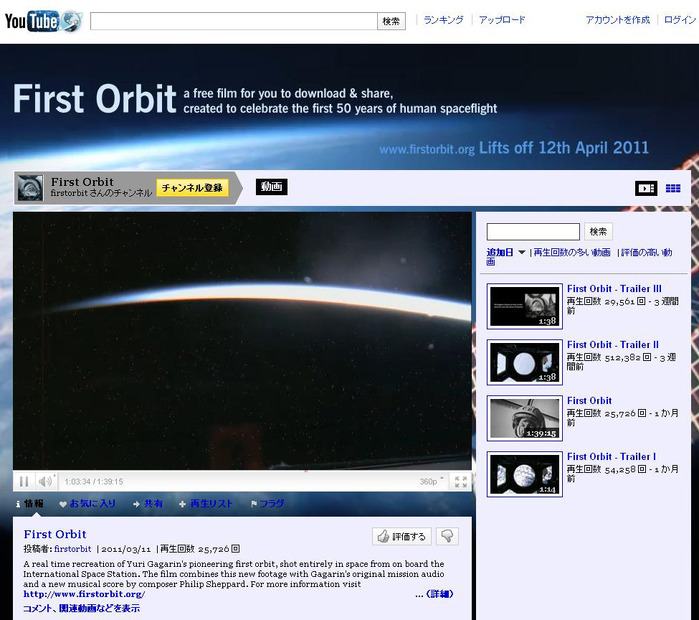Open First Orbit - Trailer I thumbnail
Screen dimensions: 699x620
click(x=525, y=474)
